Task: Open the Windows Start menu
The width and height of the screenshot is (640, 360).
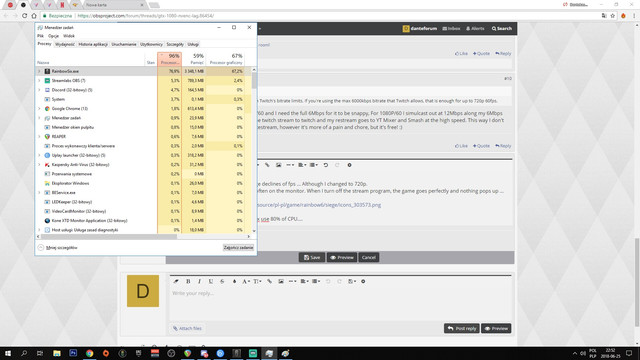Action: coord(8,353)
